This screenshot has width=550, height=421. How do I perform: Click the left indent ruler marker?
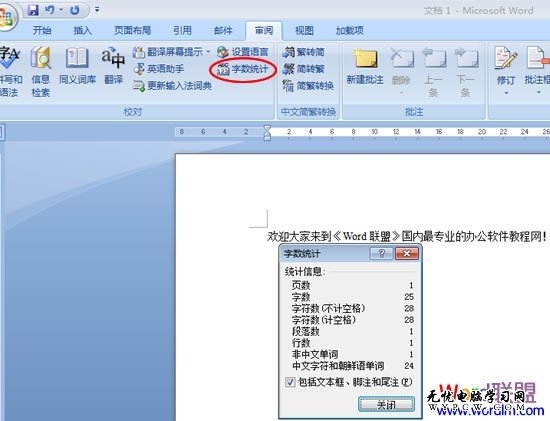coord(267,138)
